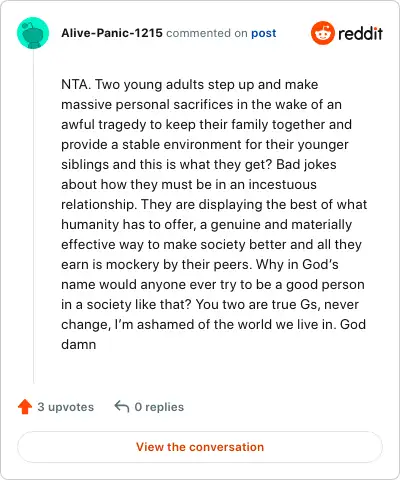Click the final word "damn" in comment
Screen dimensions: 400x480
[x=79, y=344]
